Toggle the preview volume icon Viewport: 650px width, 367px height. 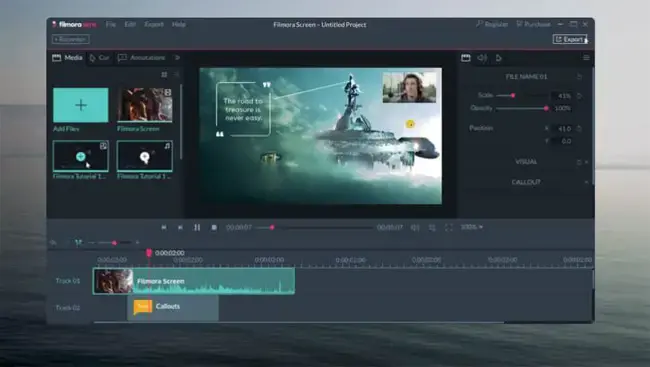[415, 227]
